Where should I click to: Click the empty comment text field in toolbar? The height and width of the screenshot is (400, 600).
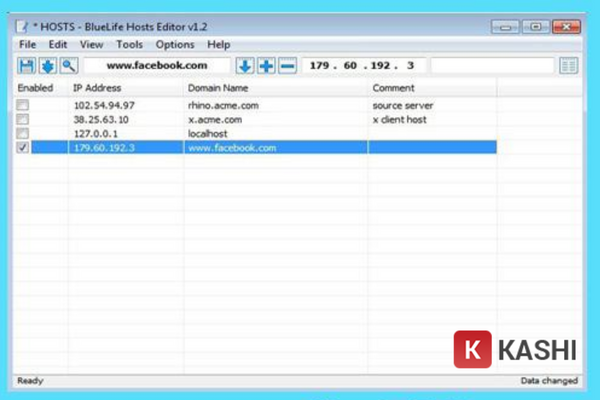(x=491, y=66)
